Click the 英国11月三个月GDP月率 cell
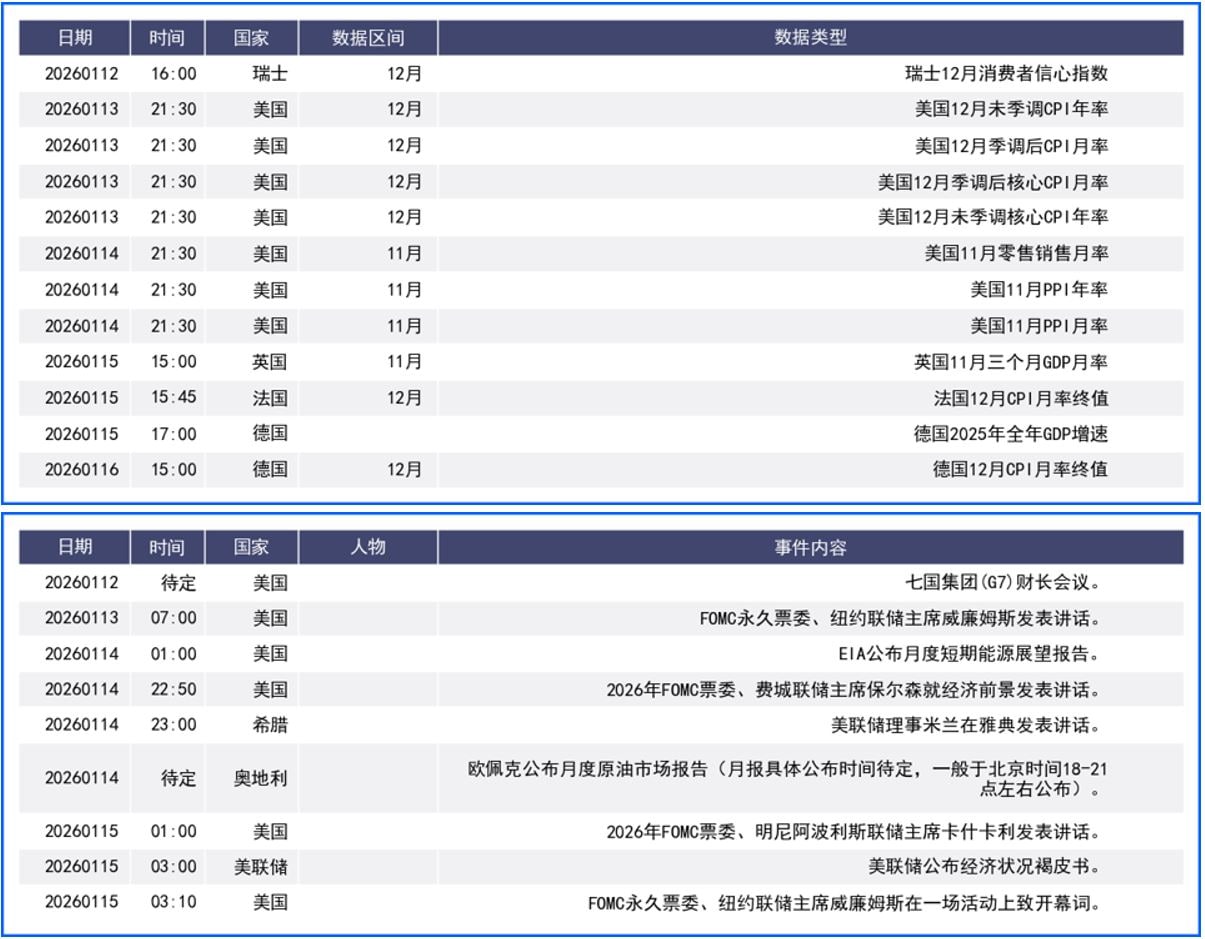The width and height of the screenshot is (1205, 939). (x=1010, y=362)
